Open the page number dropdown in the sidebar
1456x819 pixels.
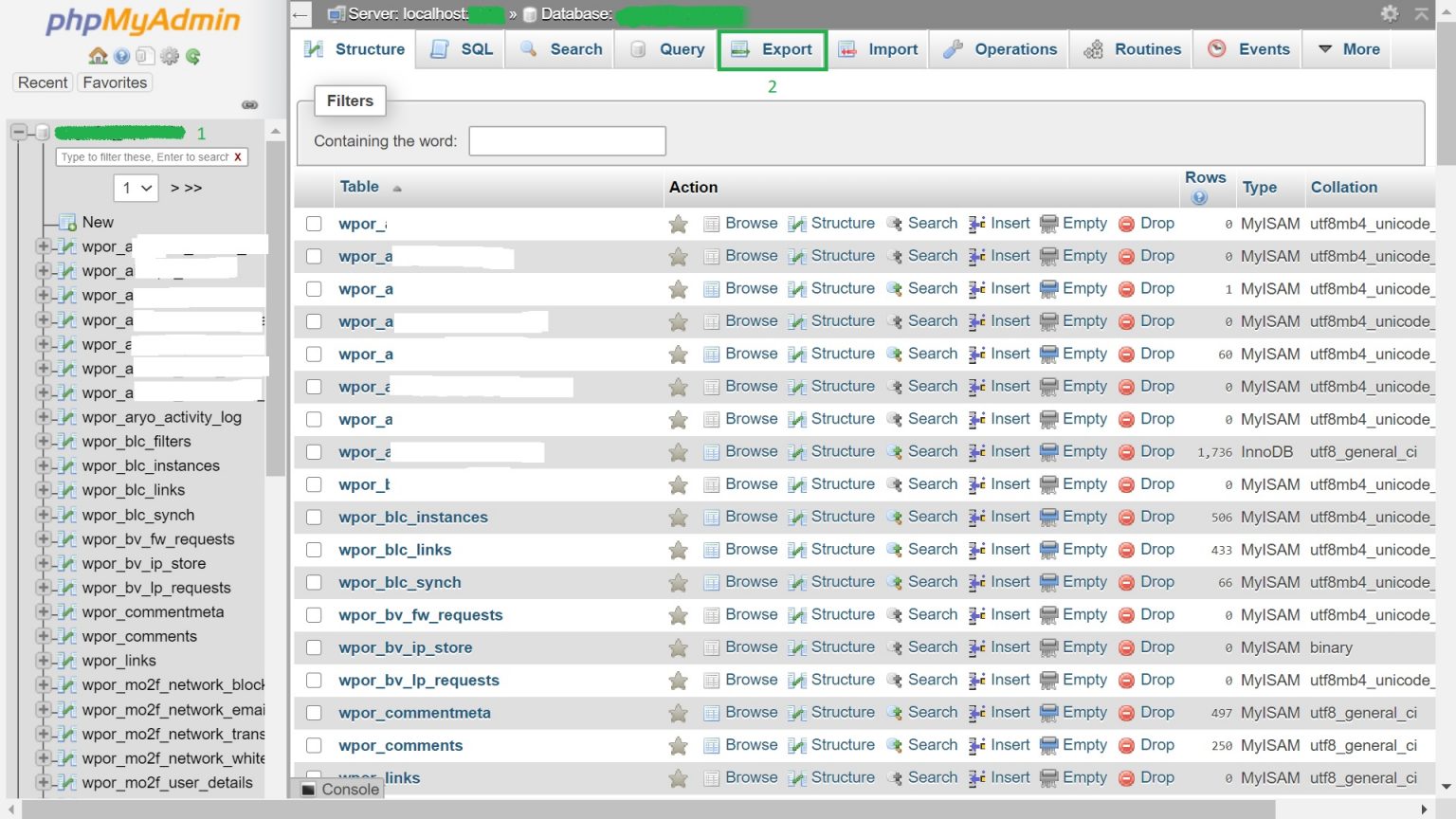[x=136, y=188]
